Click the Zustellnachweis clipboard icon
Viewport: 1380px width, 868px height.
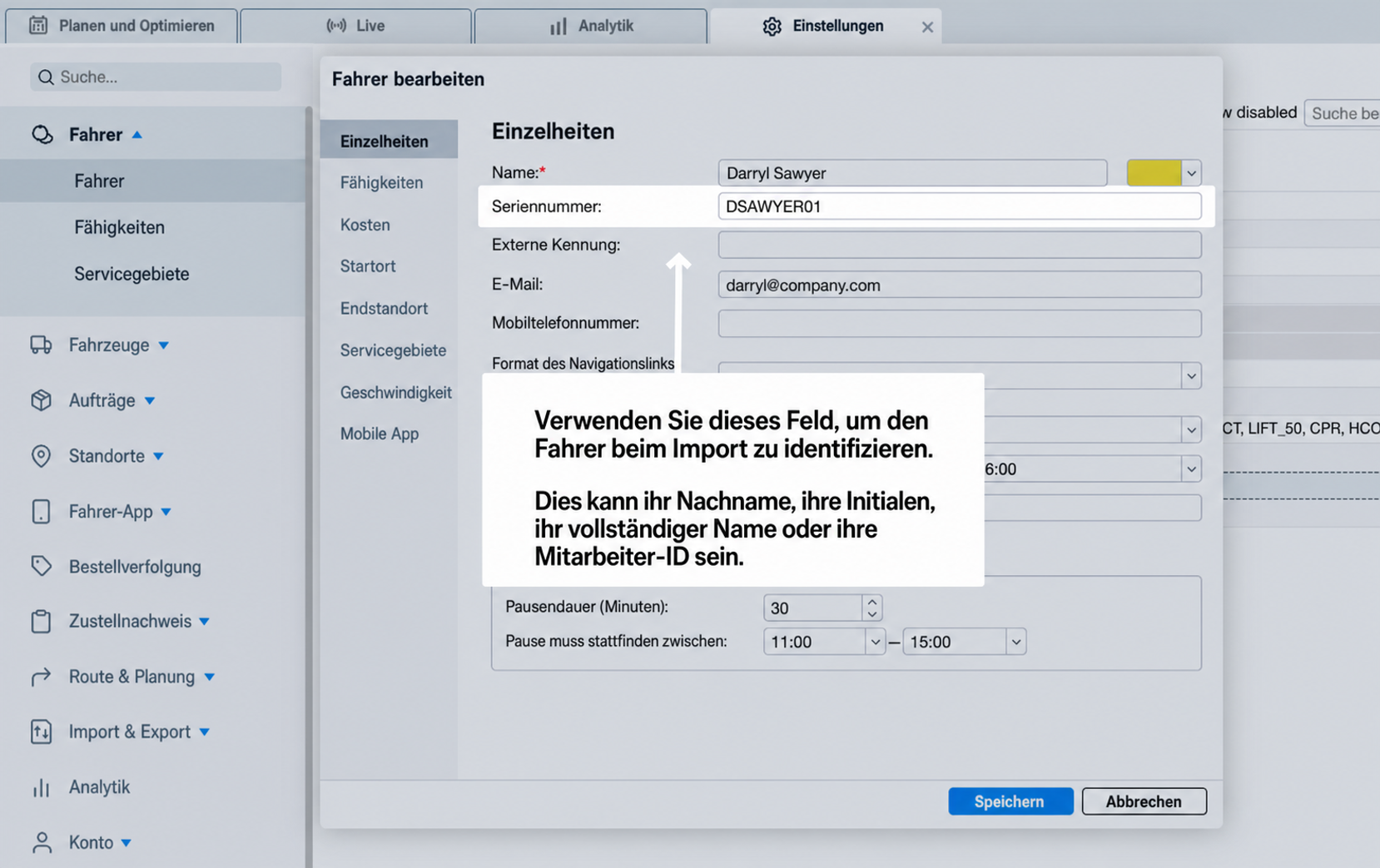pos(41,621)
